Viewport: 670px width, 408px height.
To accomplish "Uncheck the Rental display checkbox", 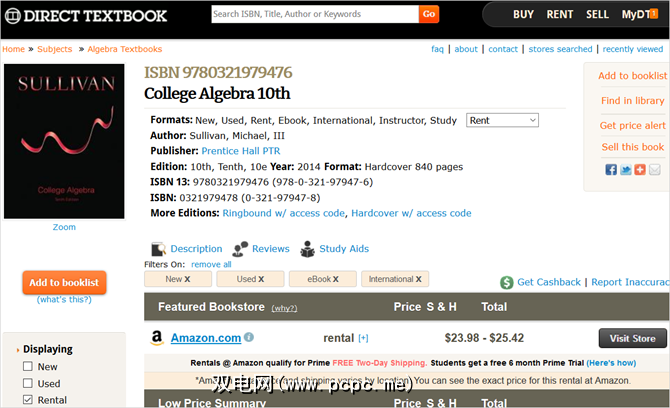I will tap(28, 400).
